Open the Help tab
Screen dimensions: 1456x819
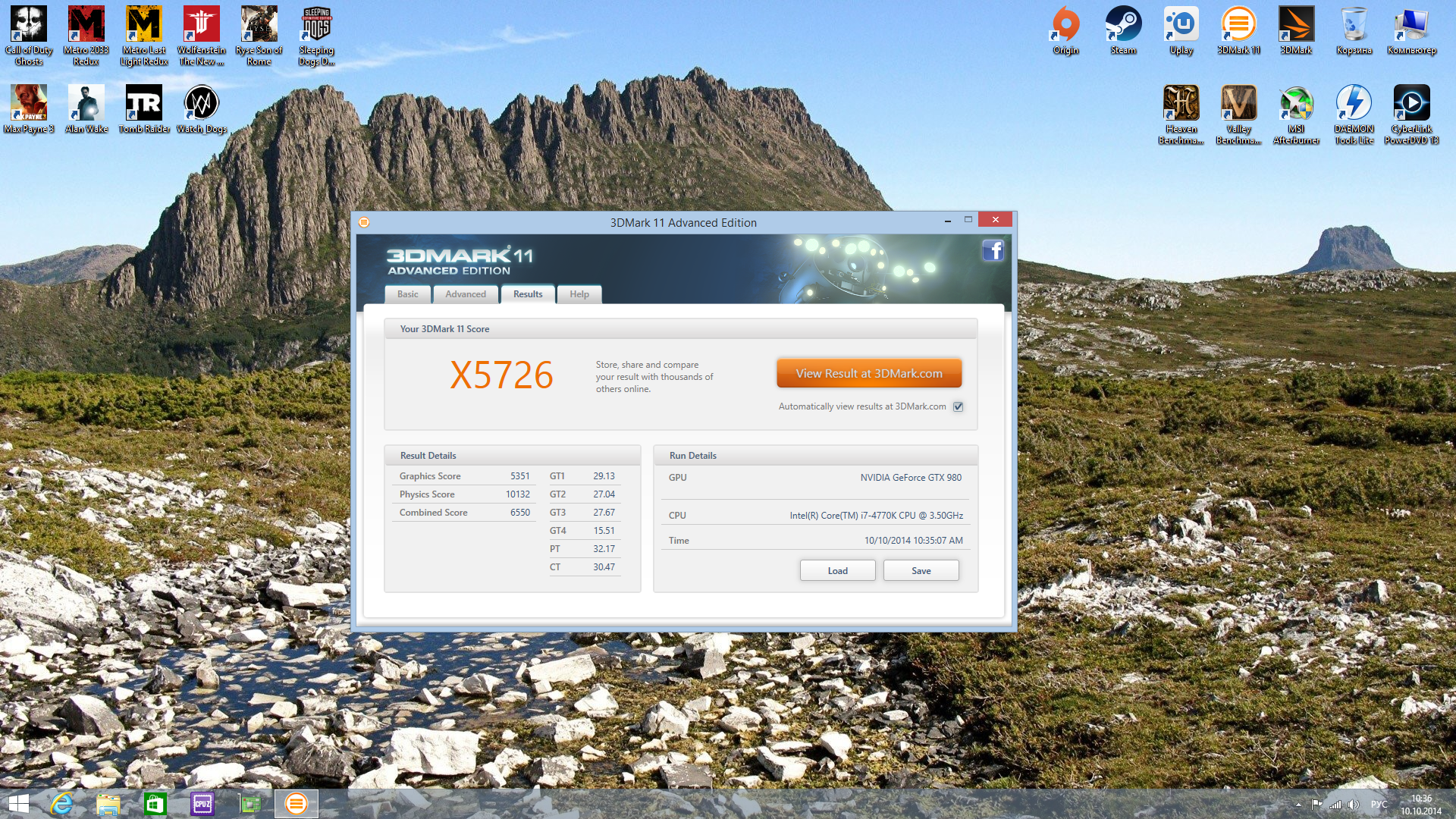pyautogui.click(x=579, y=294)
